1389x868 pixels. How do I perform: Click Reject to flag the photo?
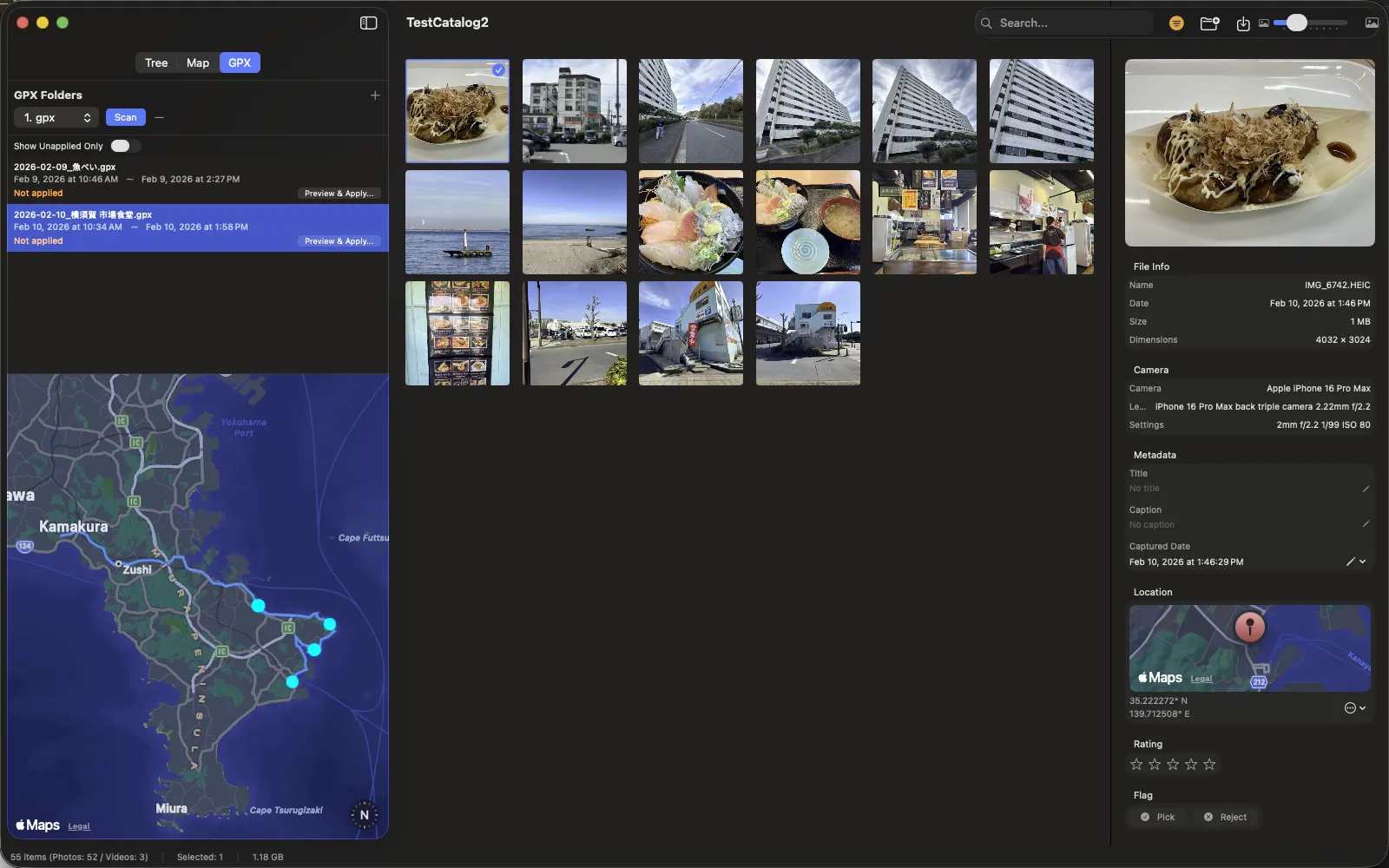pos(1225,817)
